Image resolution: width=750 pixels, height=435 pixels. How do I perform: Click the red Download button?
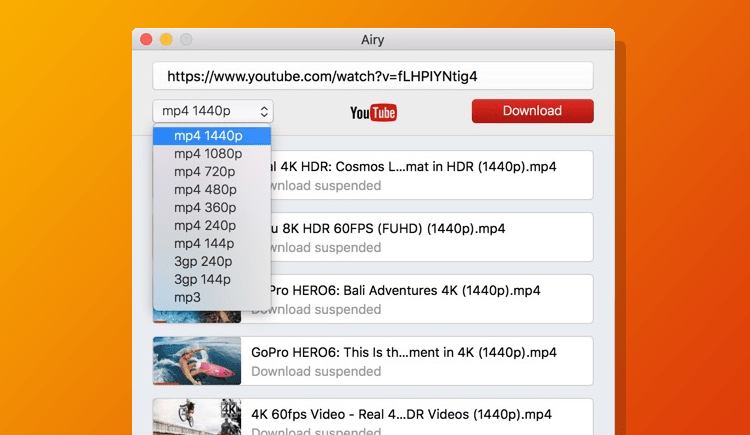click(532, 111)
